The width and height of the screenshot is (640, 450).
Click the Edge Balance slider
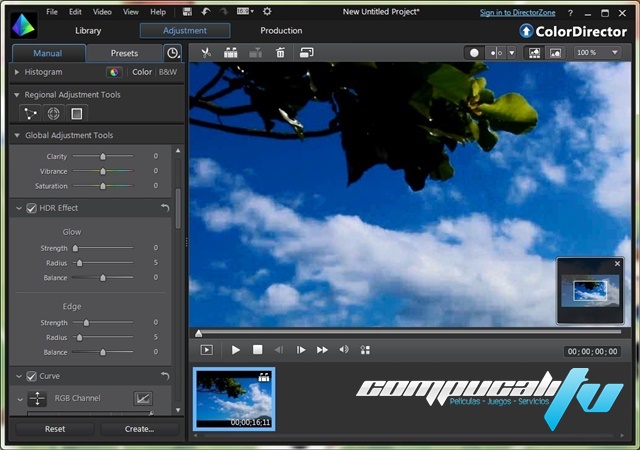tap(103, 352)
